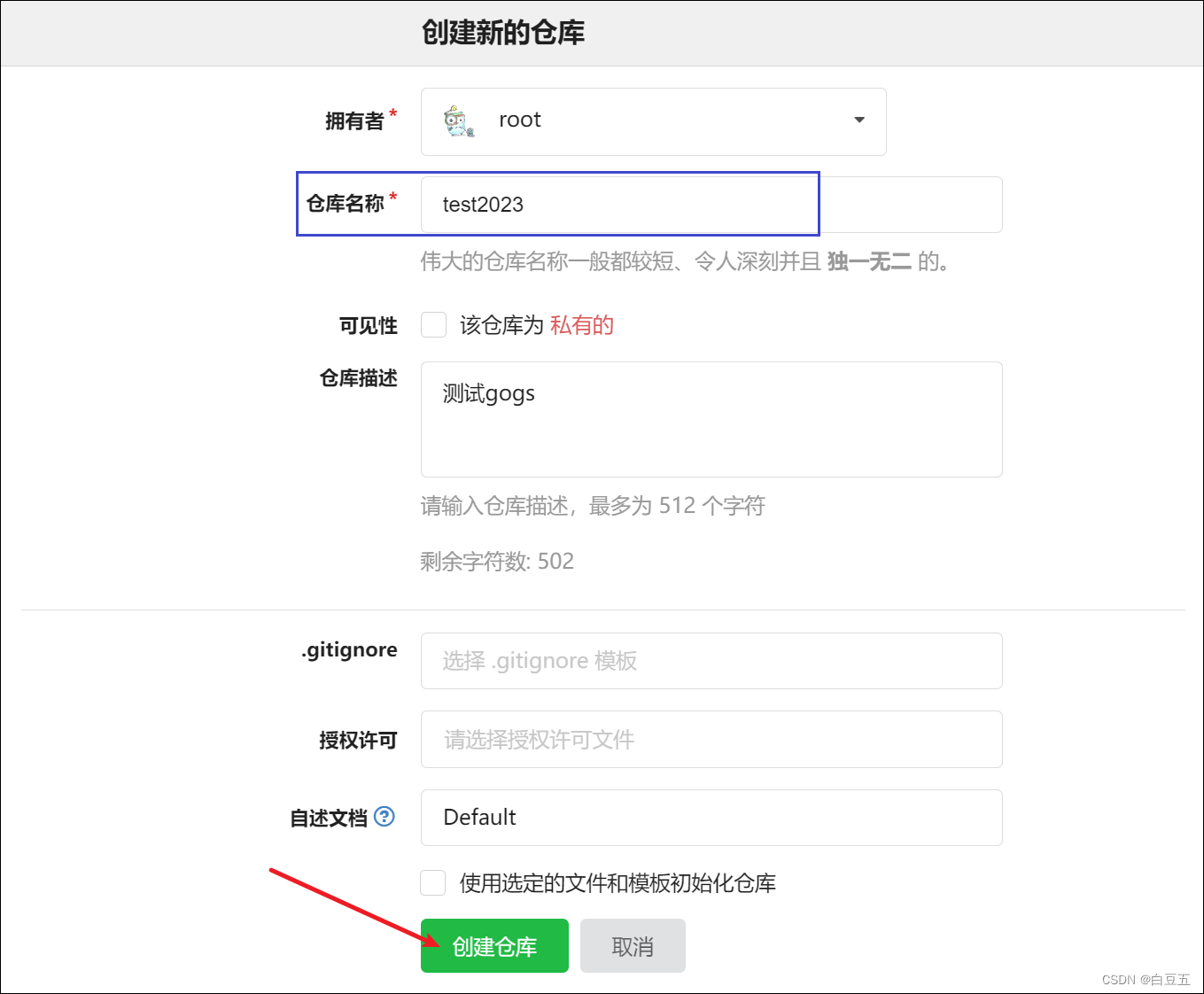Open the license file selector
The width and height of the screenshot is (1204, 994).
[711, 740]
